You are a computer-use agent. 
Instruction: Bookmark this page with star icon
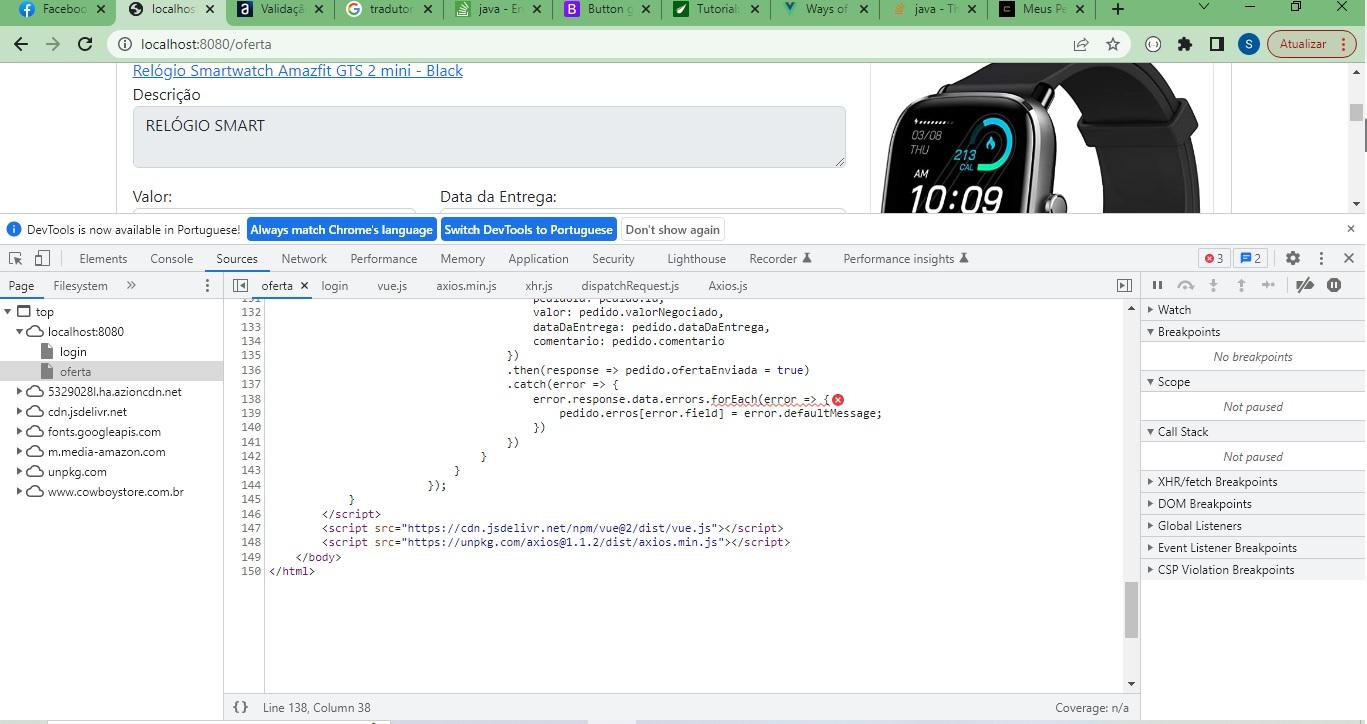(x=1113, y=44)
